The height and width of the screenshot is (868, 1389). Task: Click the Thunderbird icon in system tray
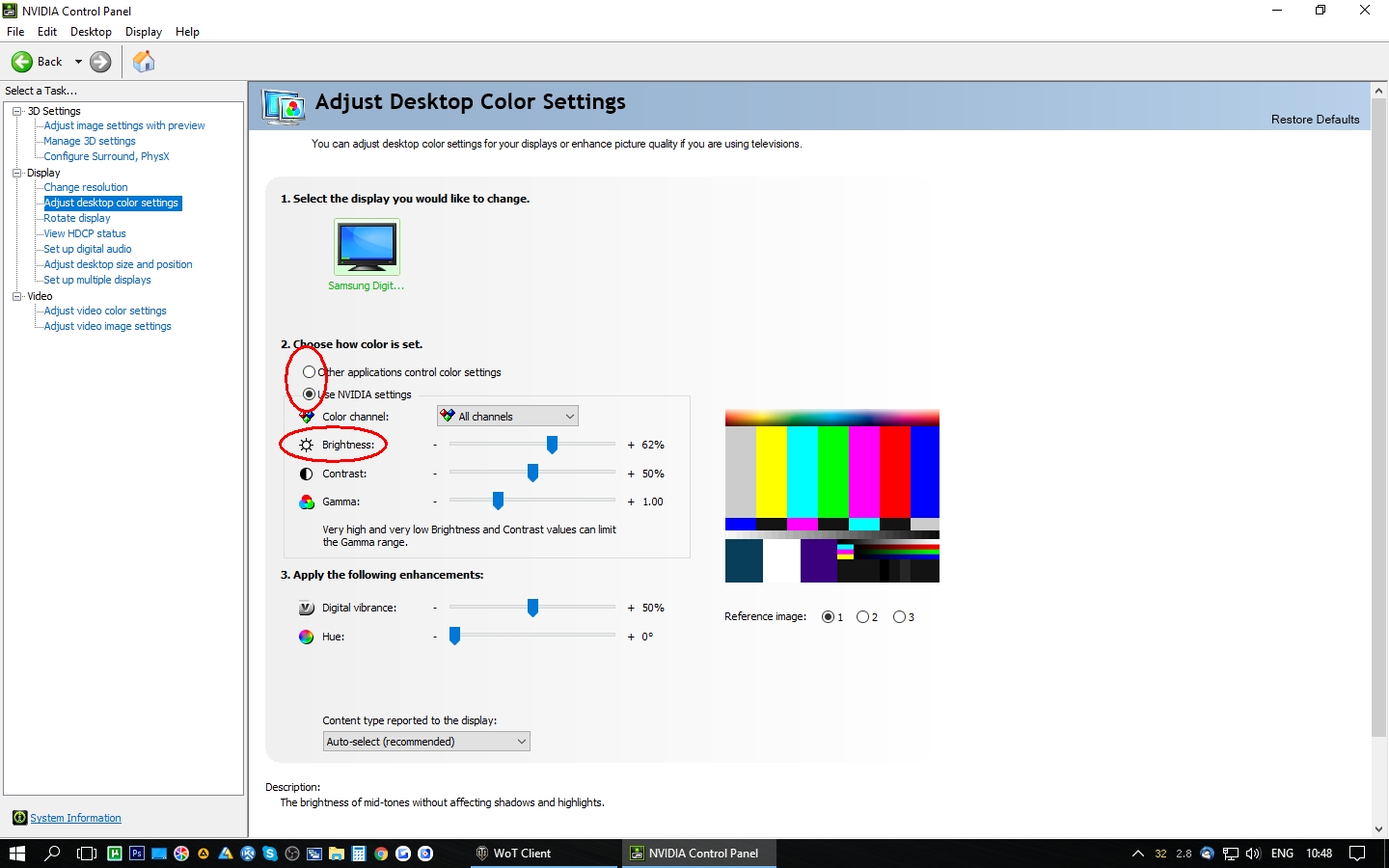tap(1207, 854)
